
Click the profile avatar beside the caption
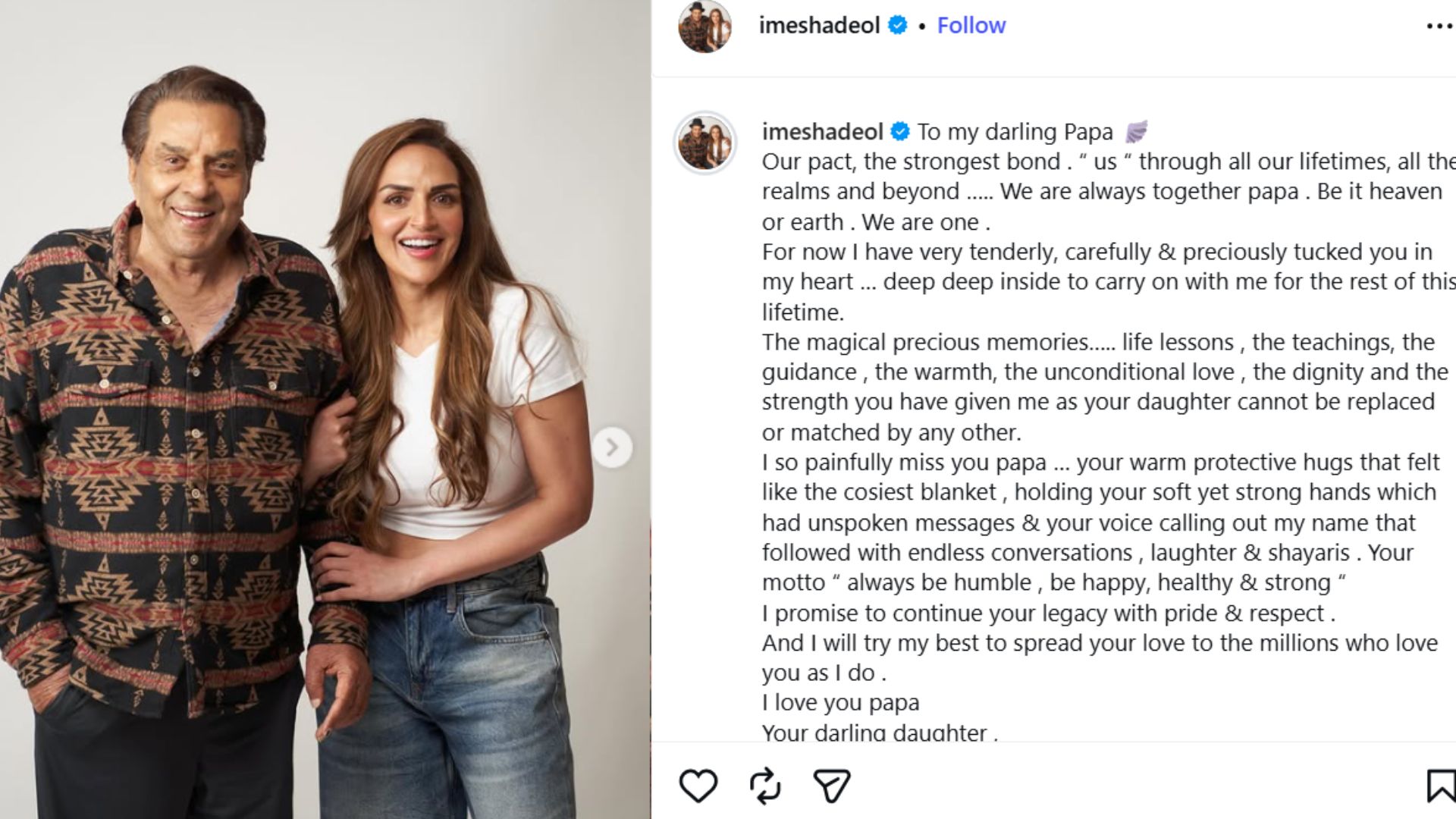705,143
